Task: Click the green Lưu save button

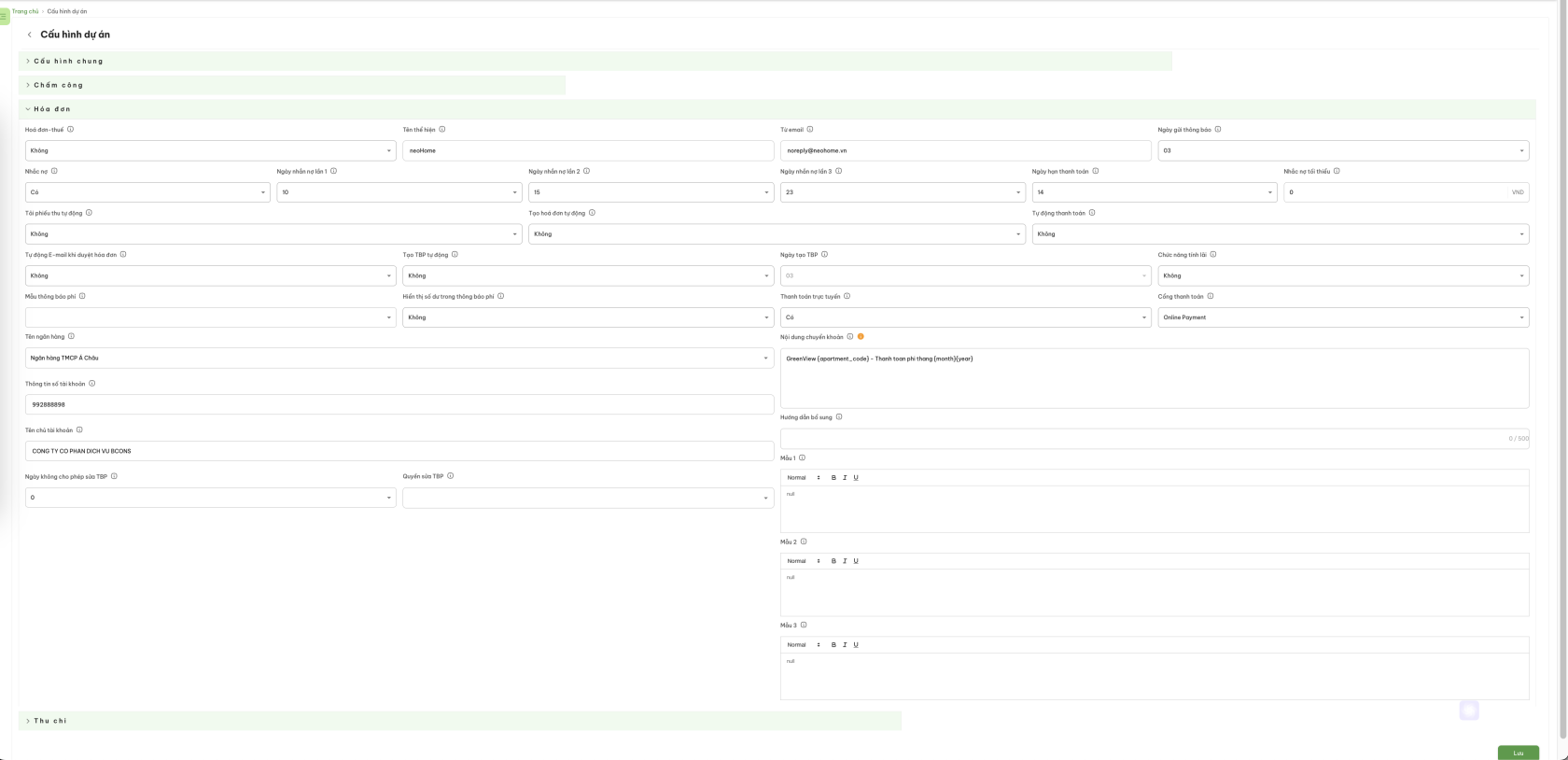Action: [x=1518, y=753]
